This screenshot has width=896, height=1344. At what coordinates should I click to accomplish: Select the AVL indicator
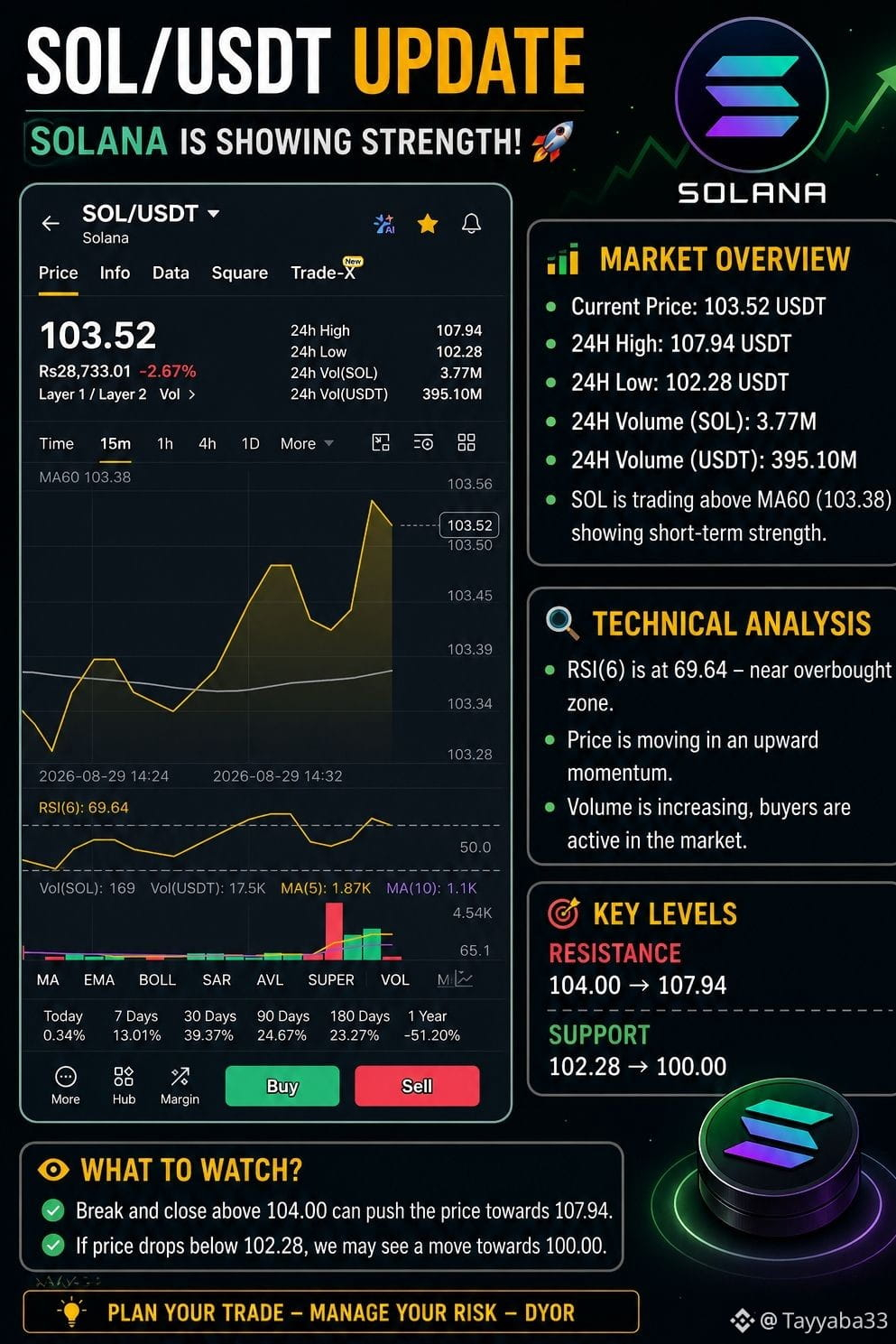(270, 979)
